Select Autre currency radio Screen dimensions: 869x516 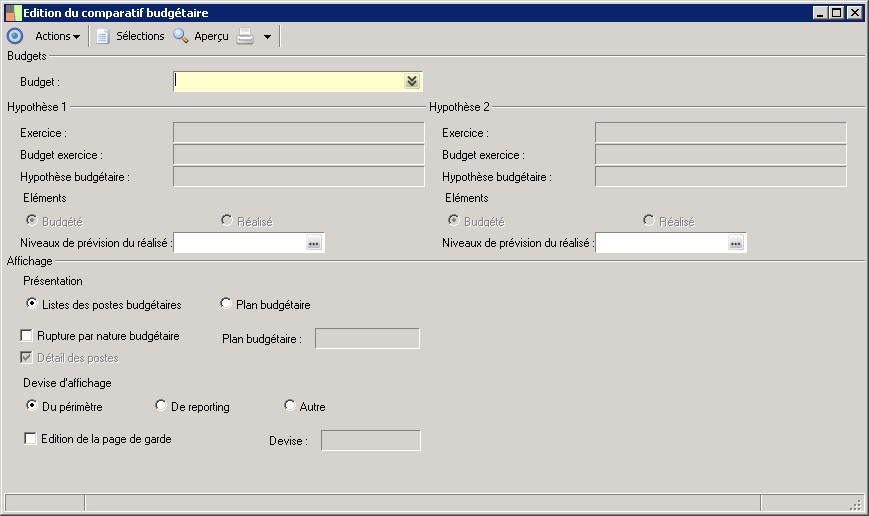(289, 405)
